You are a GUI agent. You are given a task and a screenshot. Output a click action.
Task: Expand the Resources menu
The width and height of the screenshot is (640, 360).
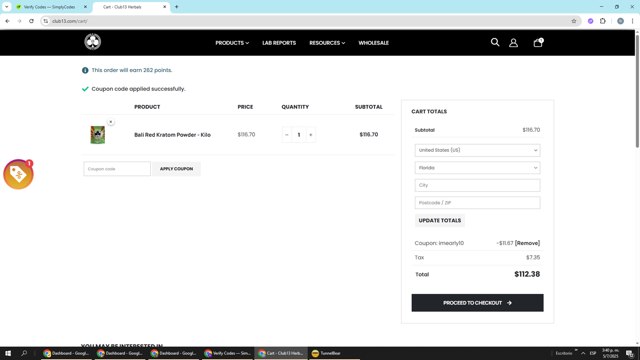click(x=327, y=43)
